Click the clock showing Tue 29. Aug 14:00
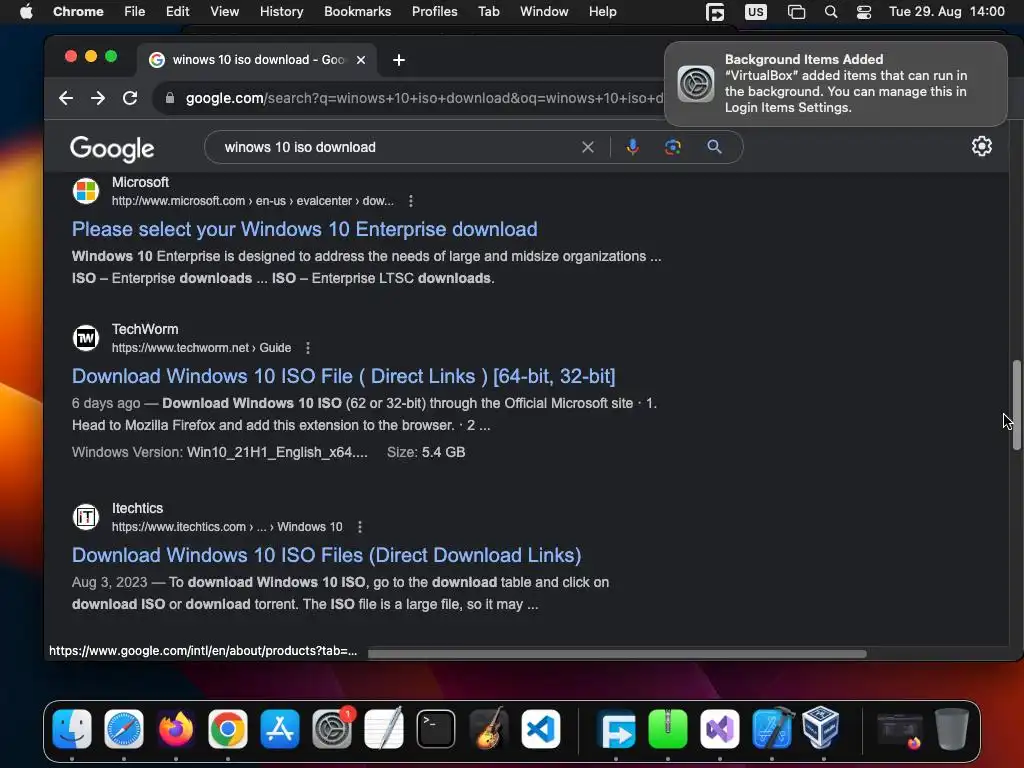The height and width of the screenshot is (768, 1024). pyautogui.click(x=947, y=12)
